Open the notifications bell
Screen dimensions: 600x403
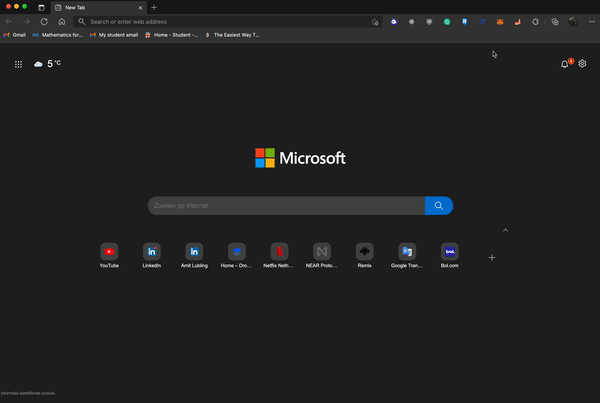click(564, 64)
